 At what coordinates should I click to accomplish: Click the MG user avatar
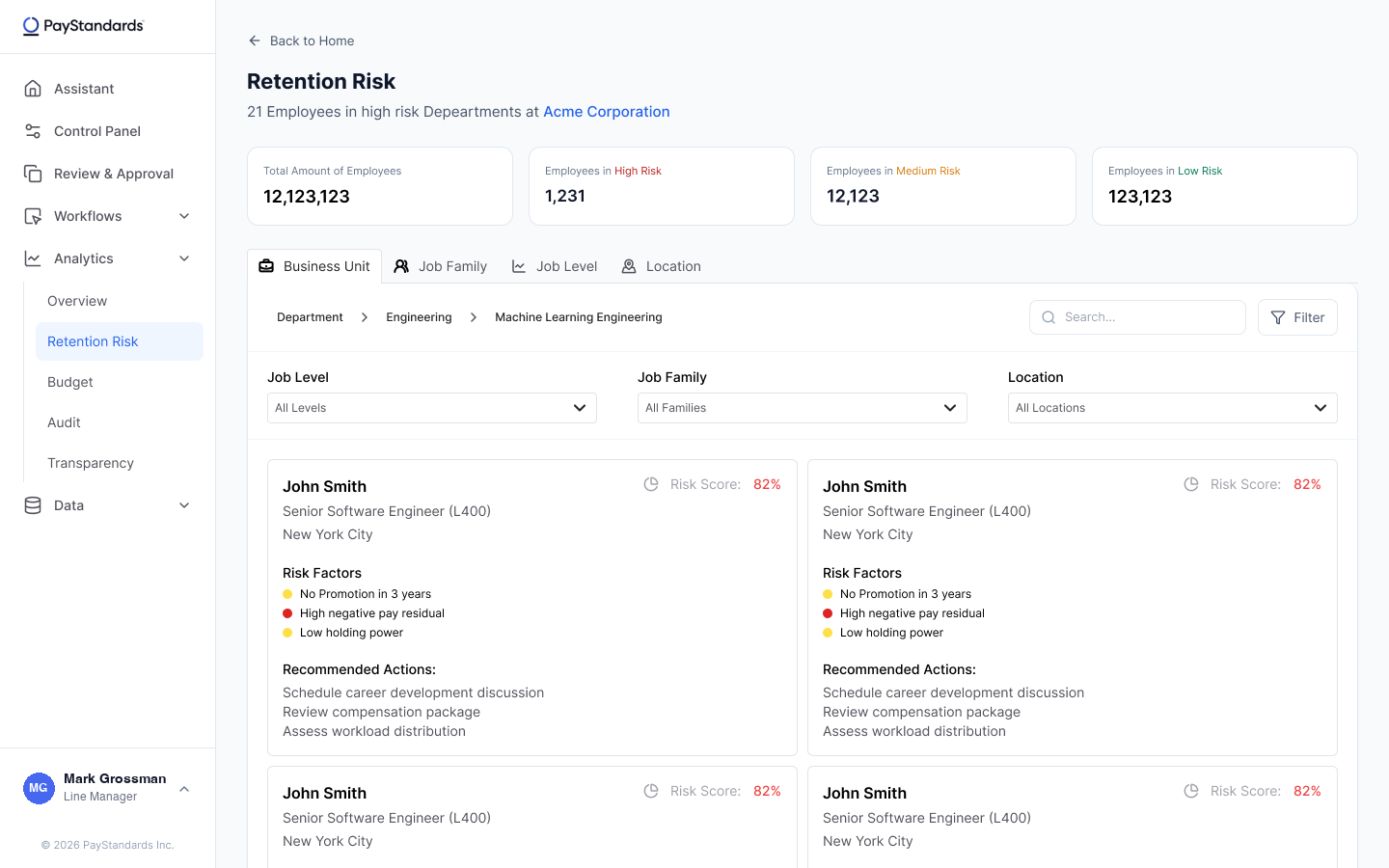tap(39, 788)
